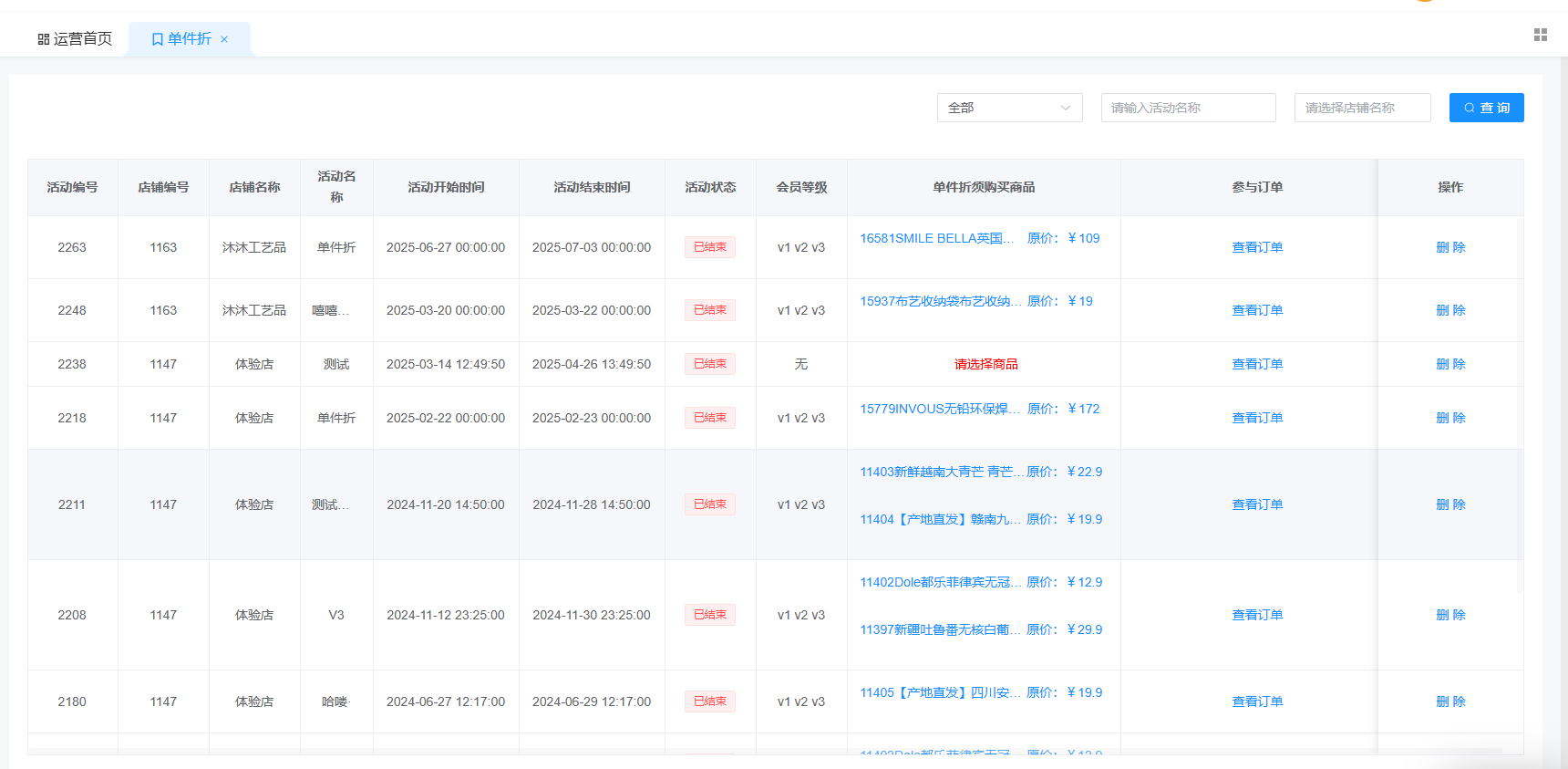Click the 请输入活动名称 input field
This screenshot has height=769, width=1568.
pyautogui.click(x=1188, y=108)
